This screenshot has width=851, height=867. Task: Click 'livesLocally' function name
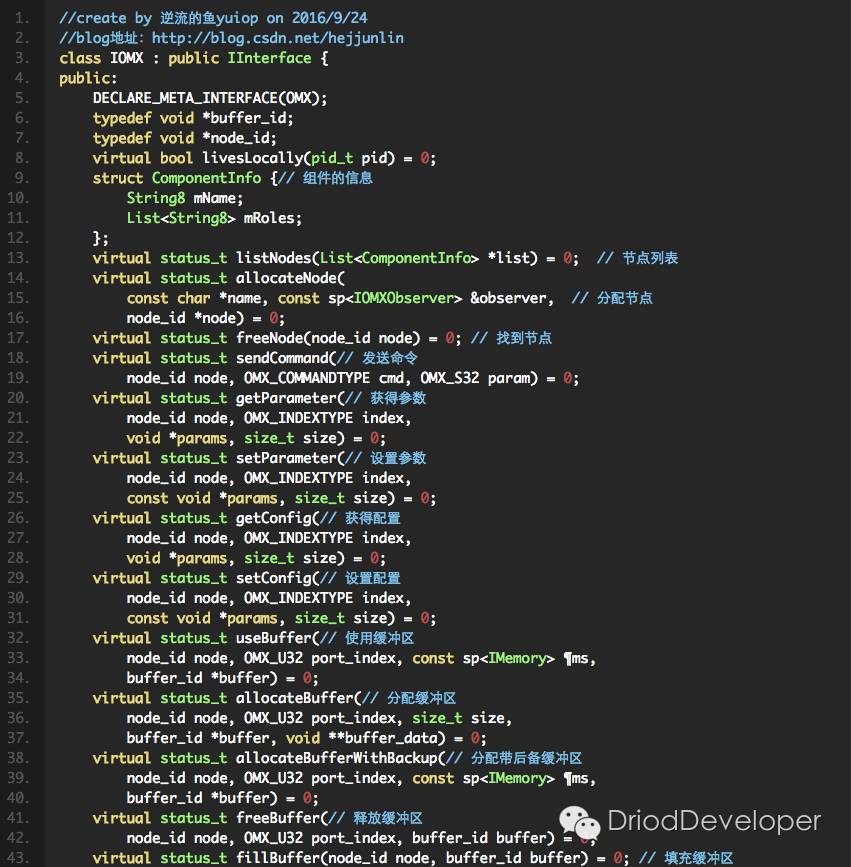pos(253,158)
